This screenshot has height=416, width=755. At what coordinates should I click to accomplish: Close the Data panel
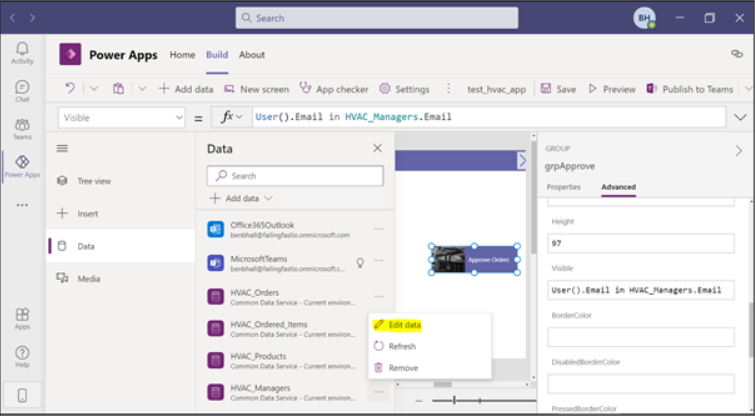pyautogui.click(x=378, y=148)
